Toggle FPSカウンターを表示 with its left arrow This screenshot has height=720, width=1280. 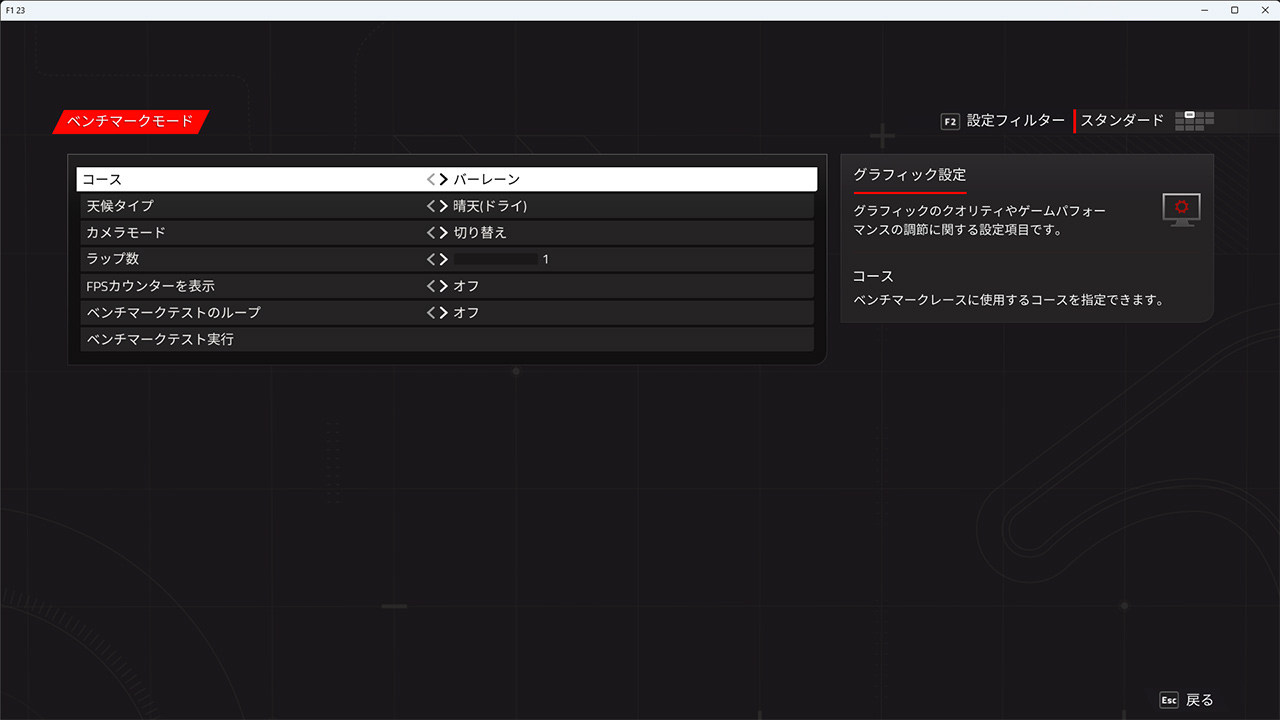tap(431, 286)
